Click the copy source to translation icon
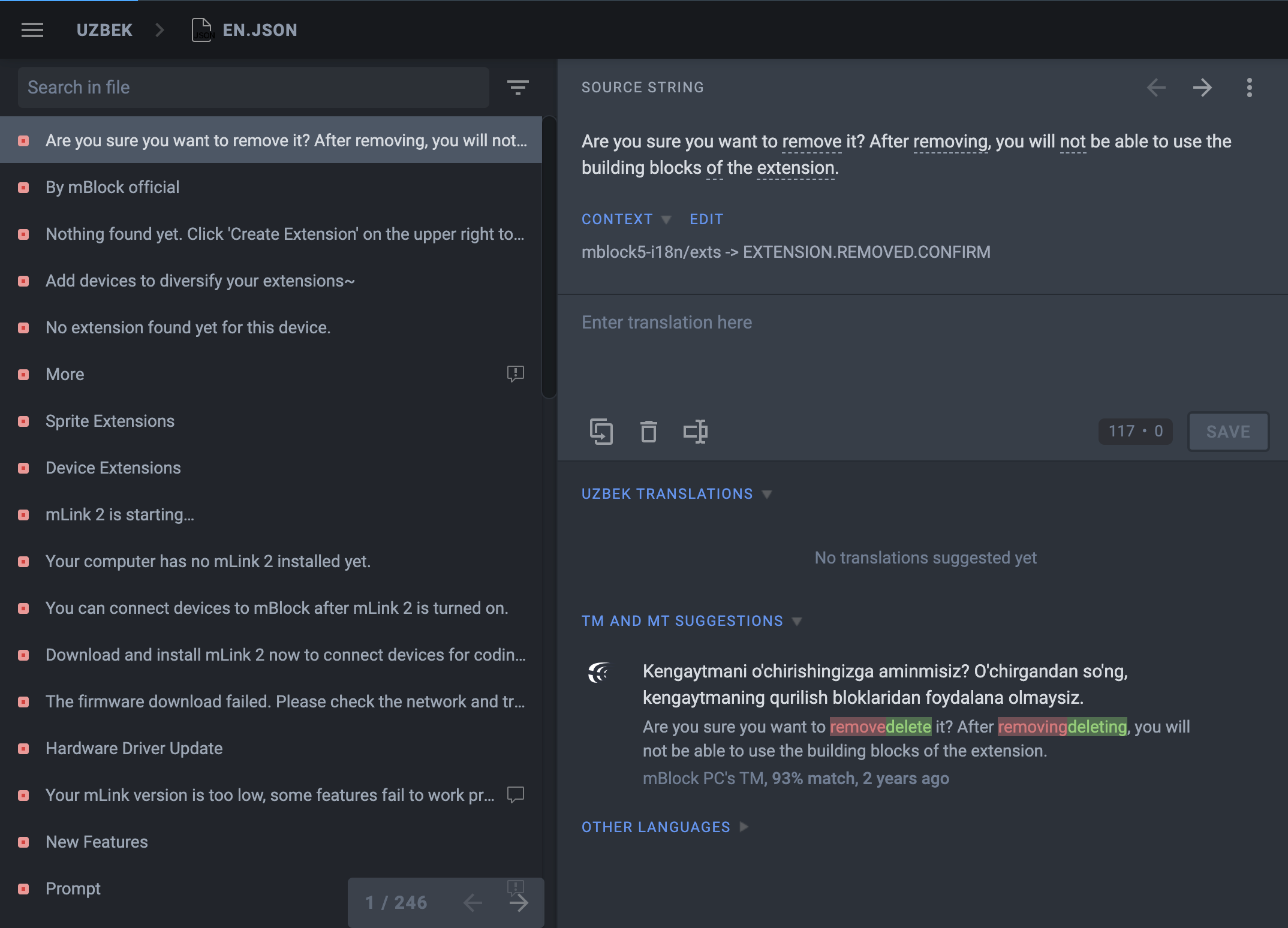The image size is (1288, 928). click(601, 432)
